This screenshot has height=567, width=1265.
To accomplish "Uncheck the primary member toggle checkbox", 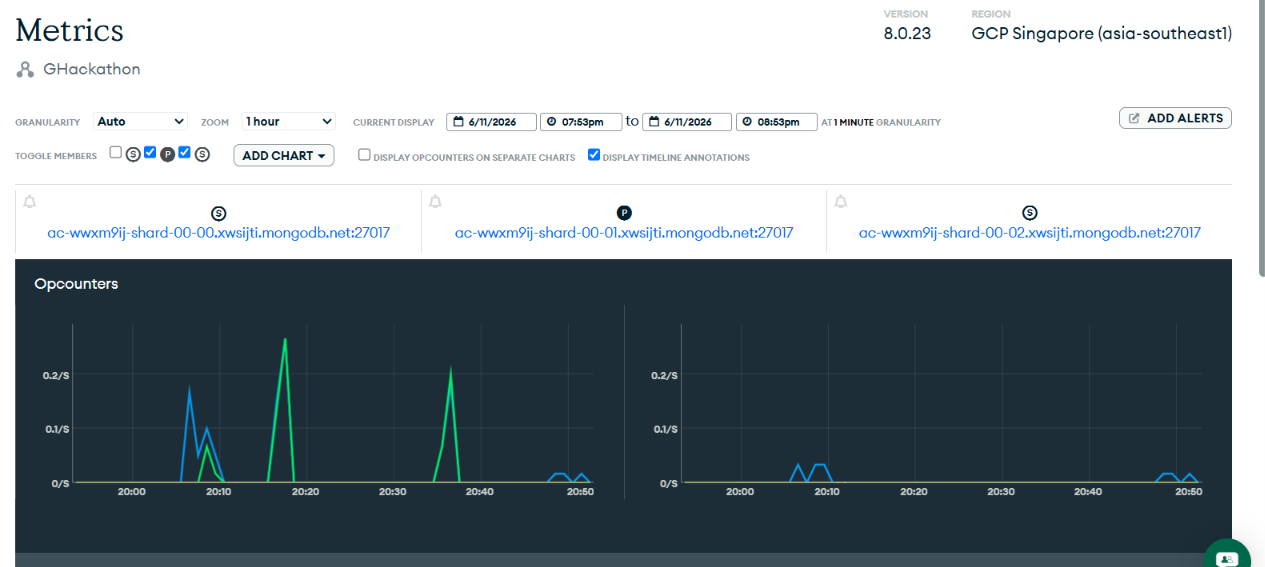I will pyautogui.click(x=150, y=153).
